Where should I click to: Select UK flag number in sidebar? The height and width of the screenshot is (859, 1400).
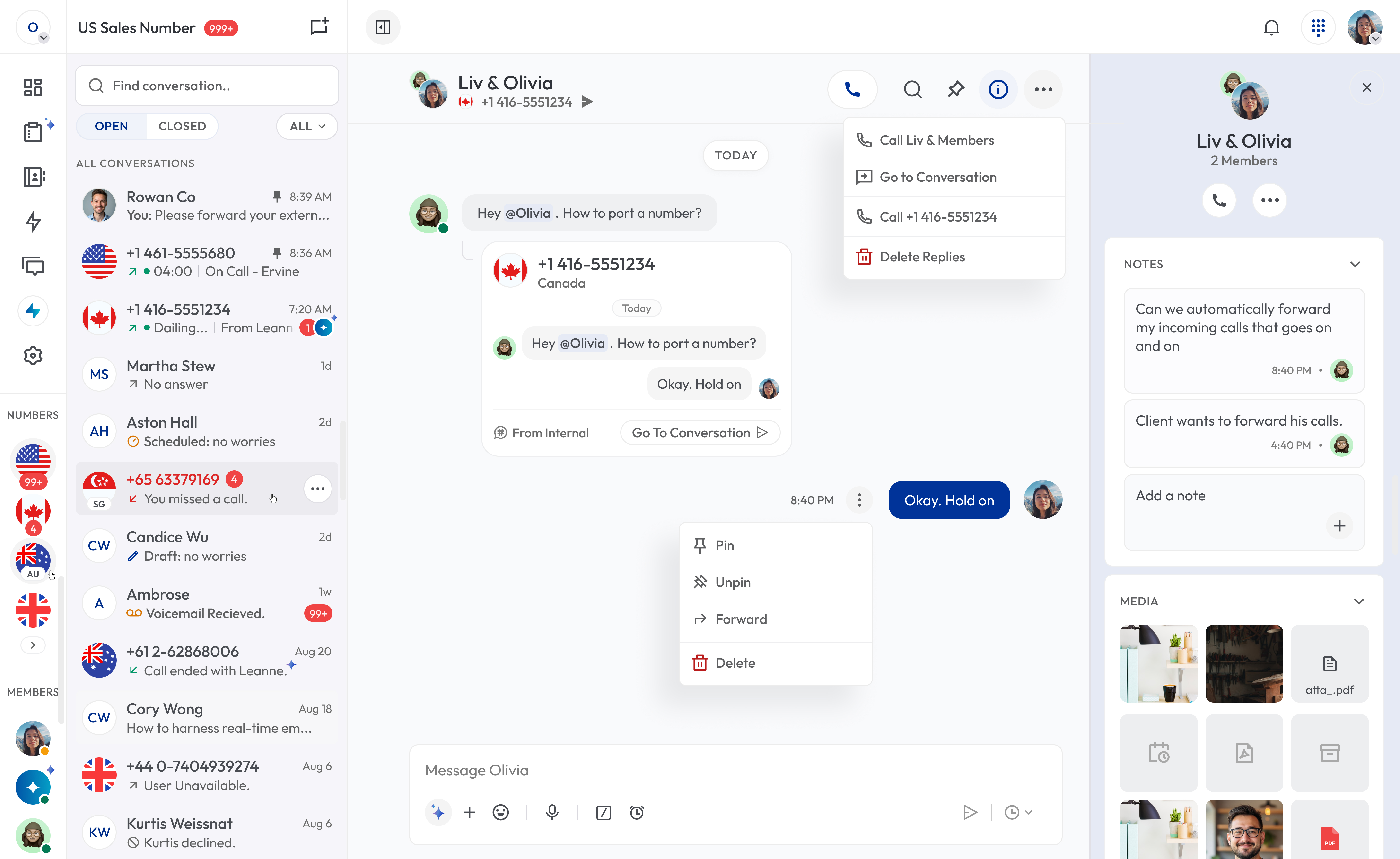tap(33, 610)
